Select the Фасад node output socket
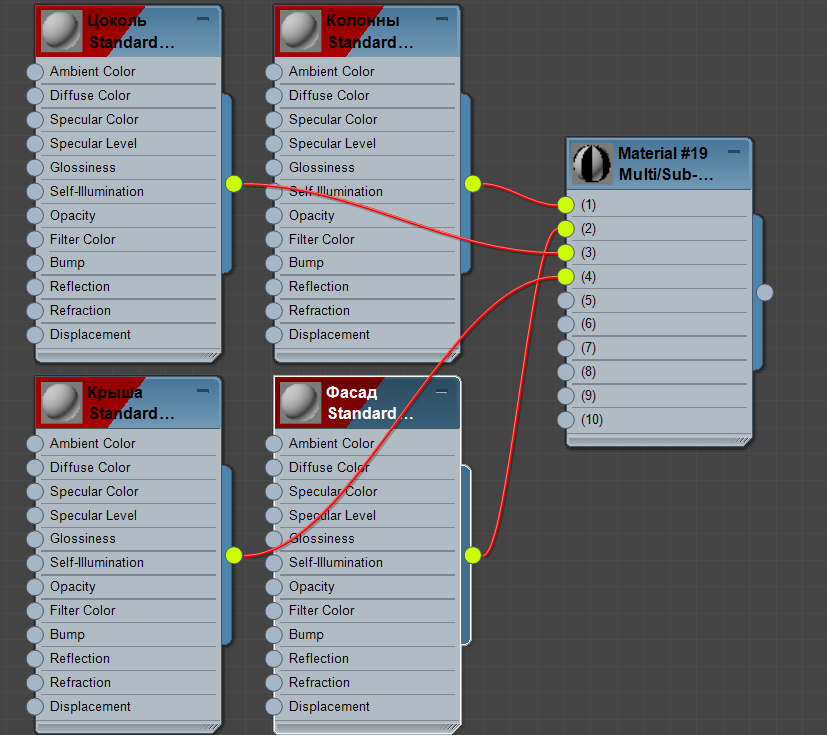This screenshot has height=735, width=827. [x=473, y=555]
